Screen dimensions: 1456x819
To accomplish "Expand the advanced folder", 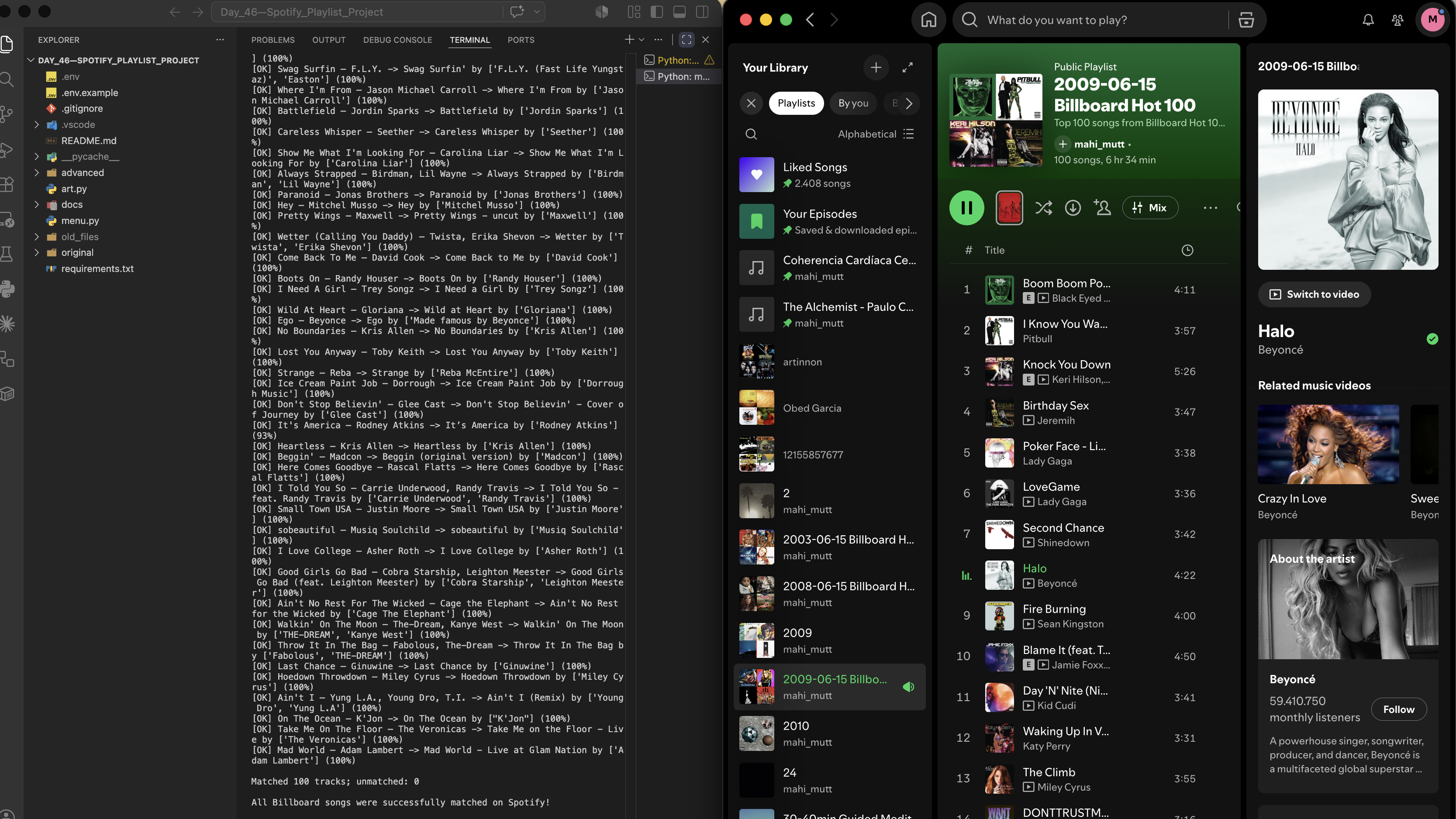I will coord(36,172).
